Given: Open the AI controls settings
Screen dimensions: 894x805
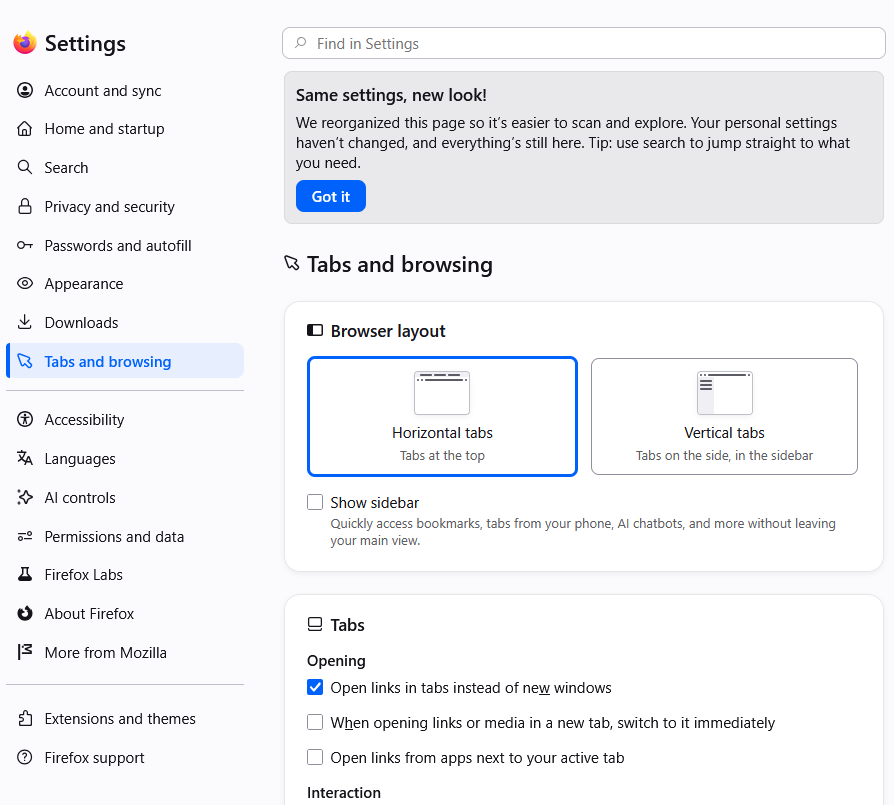Looking at the screenshot, I should click(x=125, y=497).
